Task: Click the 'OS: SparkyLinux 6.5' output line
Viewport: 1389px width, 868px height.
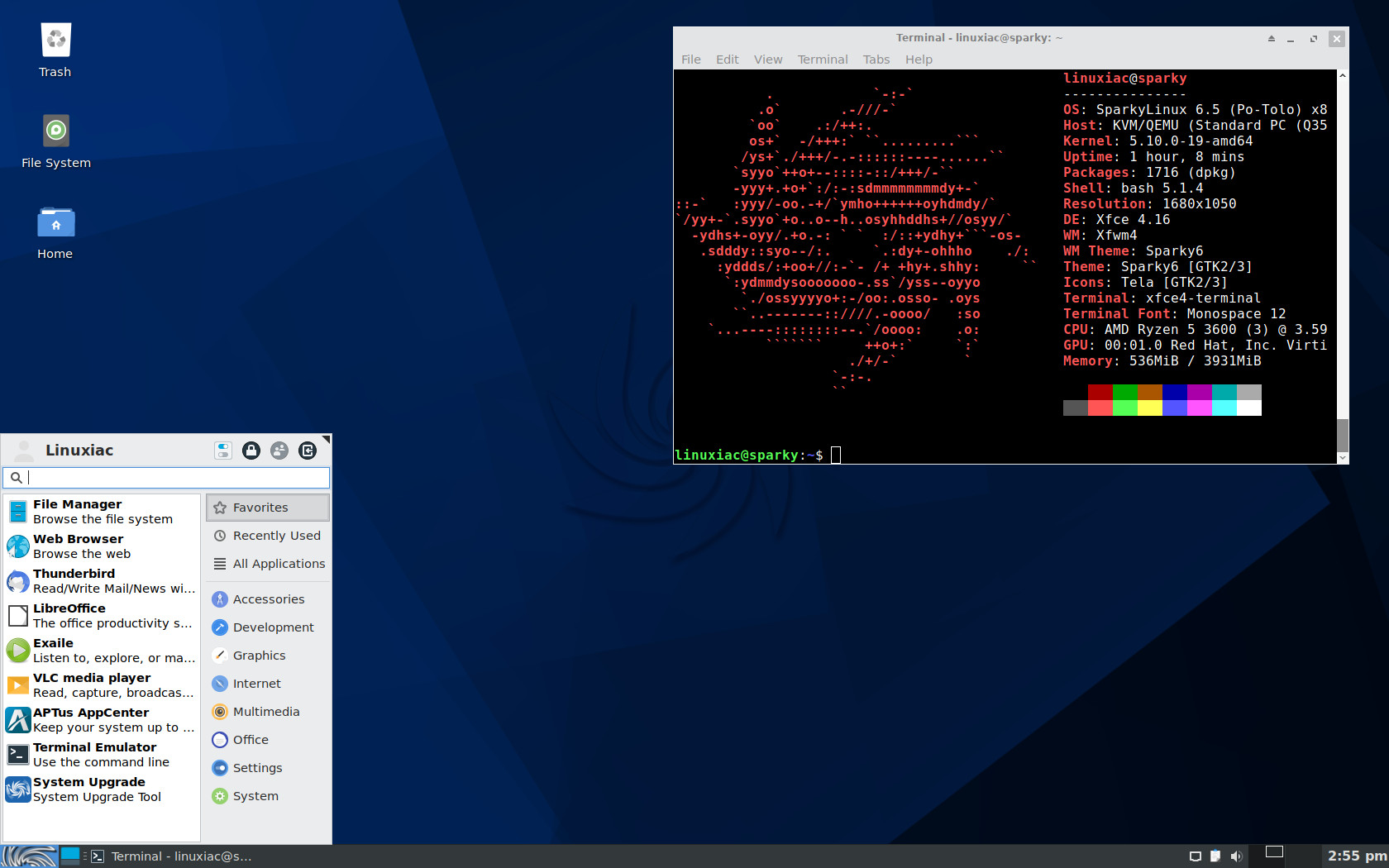Action: pos(1195,110)
